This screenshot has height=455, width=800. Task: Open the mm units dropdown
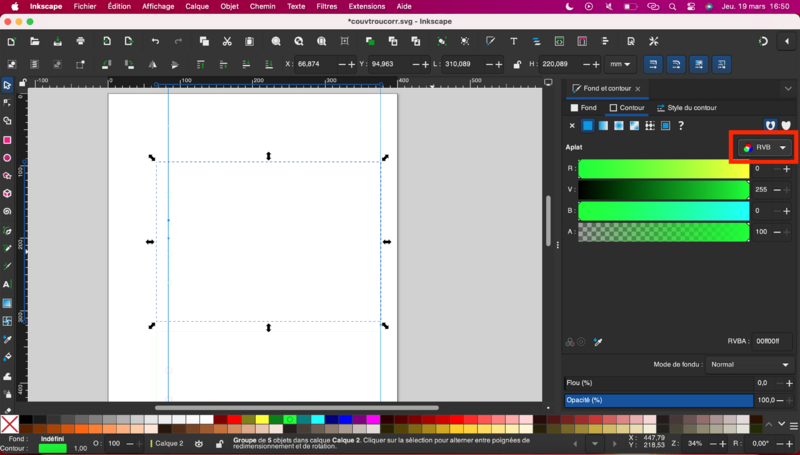[621, 64]
